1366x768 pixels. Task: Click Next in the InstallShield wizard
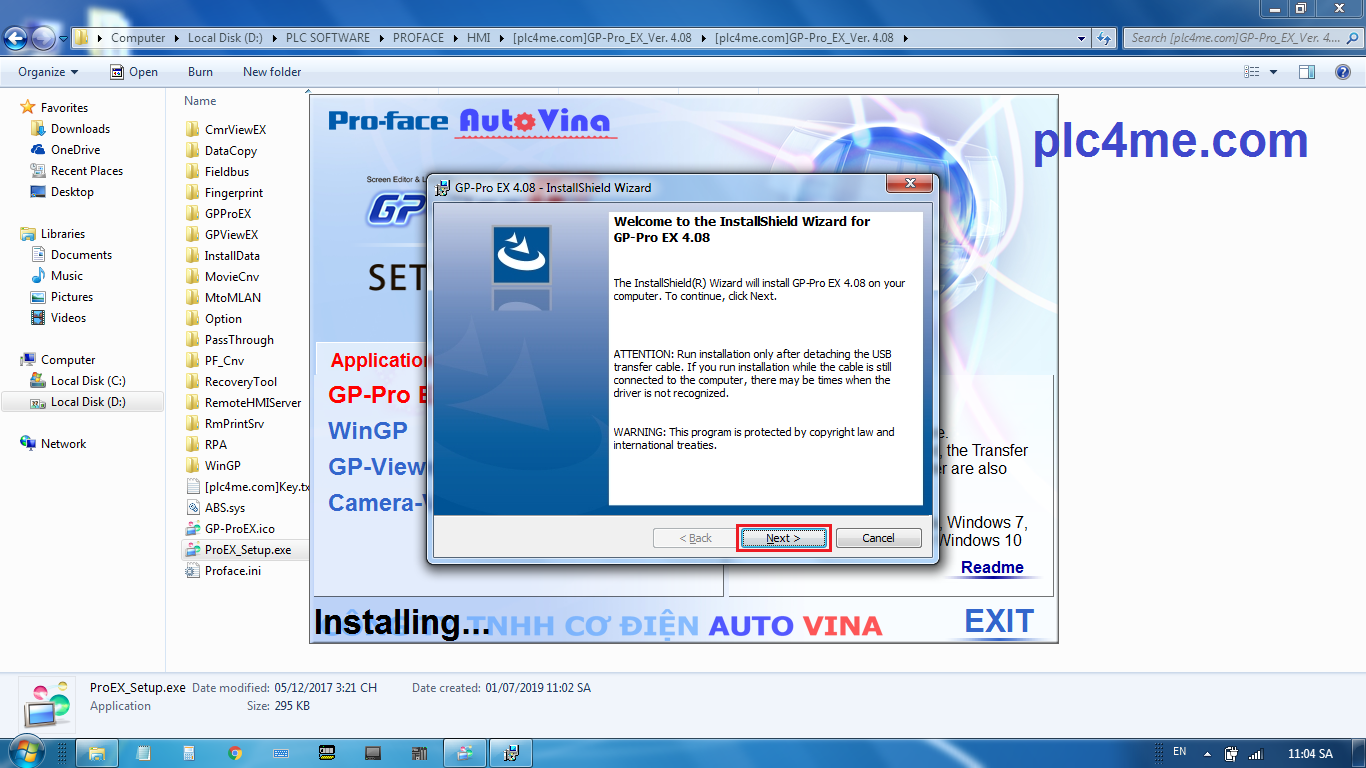point(783,537)
